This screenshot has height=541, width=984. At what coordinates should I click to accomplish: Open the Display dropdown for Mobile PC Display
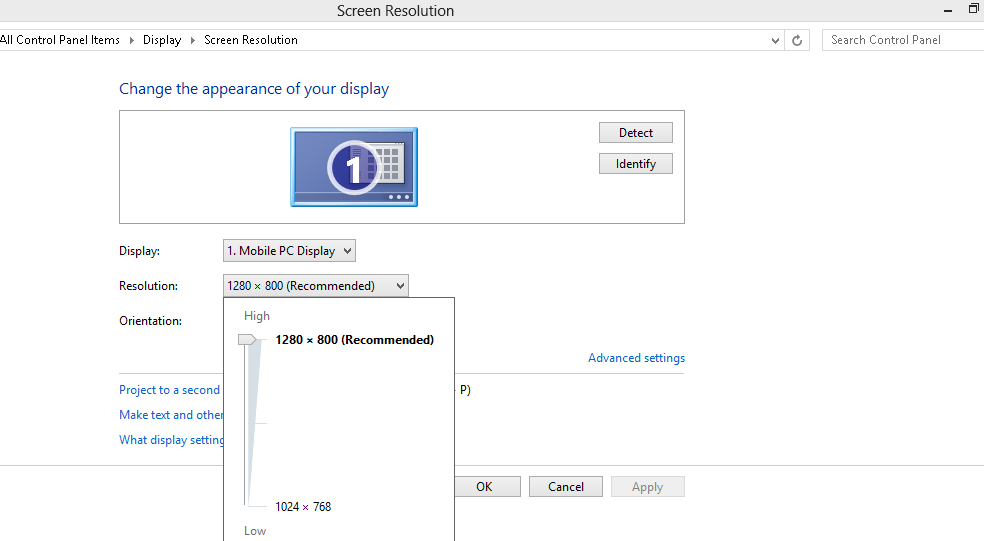(289, 250)
